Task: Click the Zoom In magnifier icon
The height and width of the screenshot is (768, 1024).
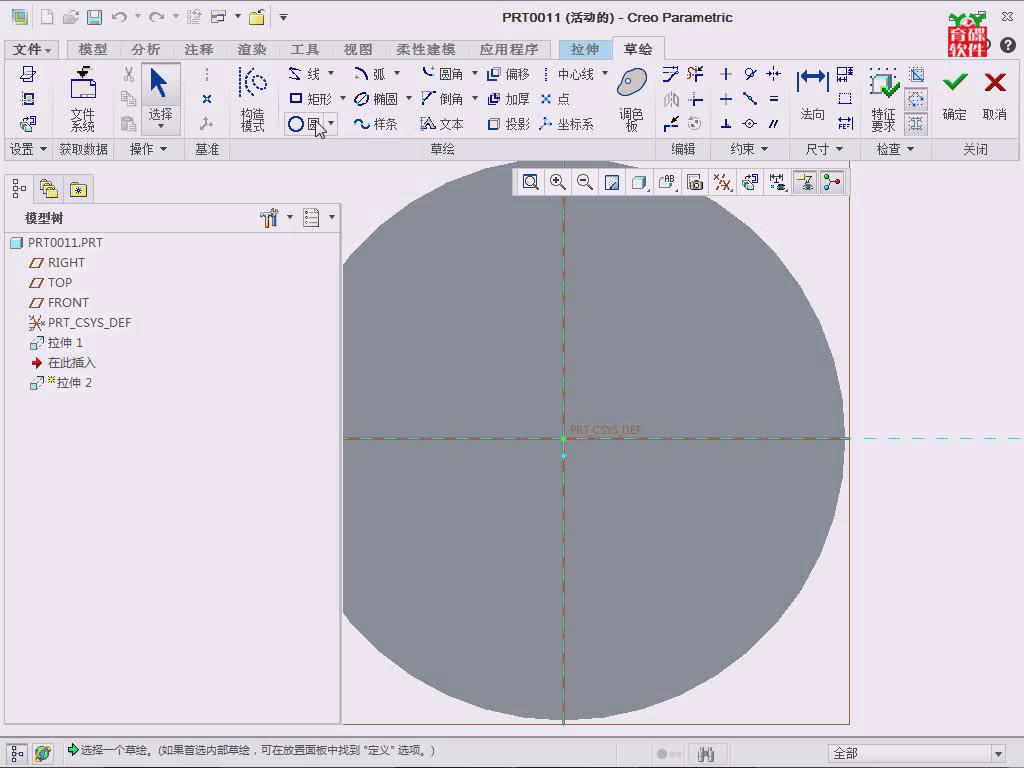Action: coord(558,182)
